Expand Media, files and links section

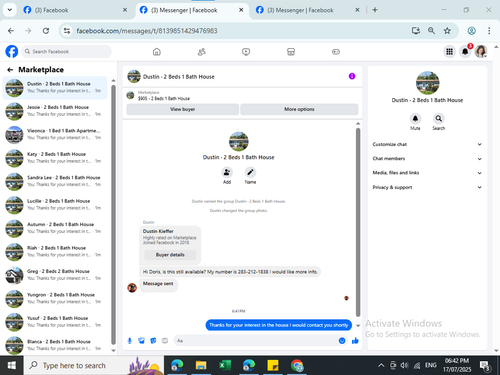tap(427, 173)
